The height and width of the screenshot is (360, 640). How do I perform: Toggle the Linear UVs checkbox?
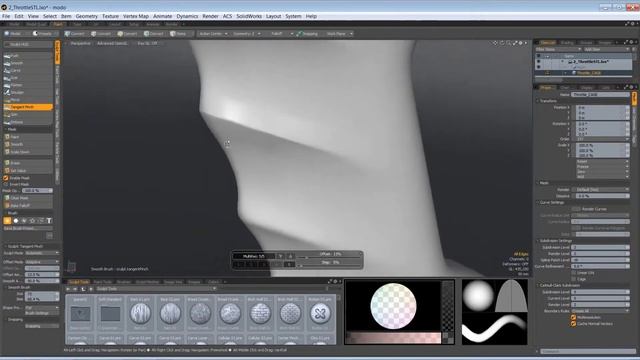574,273
